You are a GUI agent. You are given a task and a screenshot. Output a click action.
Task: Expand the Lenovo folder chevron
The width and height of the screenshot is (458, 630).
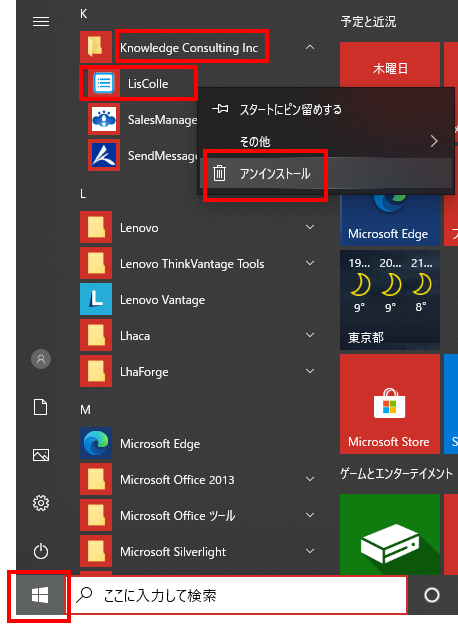coord(310,227)
